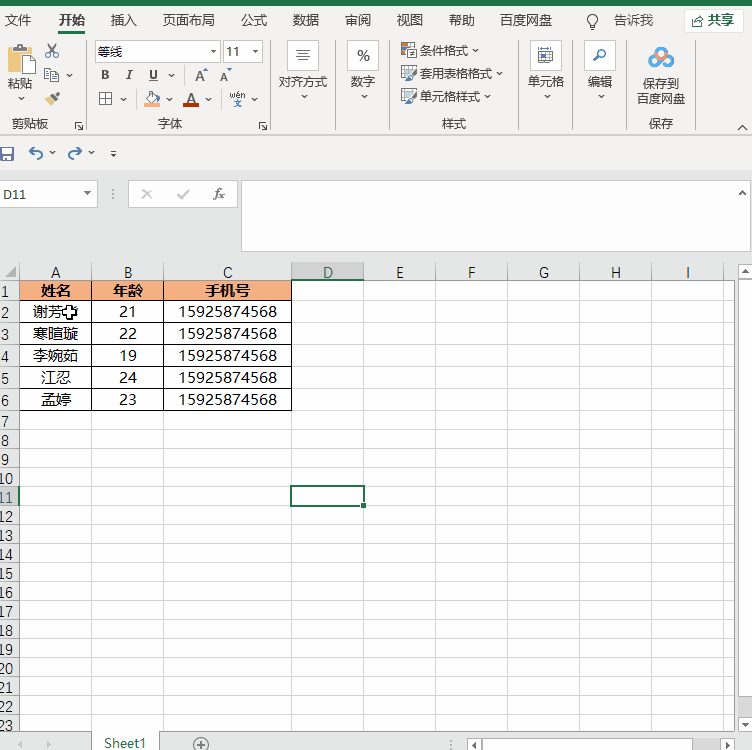Click the 共享 share button
Image resolution: width=752 pixels, height=750 pixels.
tap(713, 20)
